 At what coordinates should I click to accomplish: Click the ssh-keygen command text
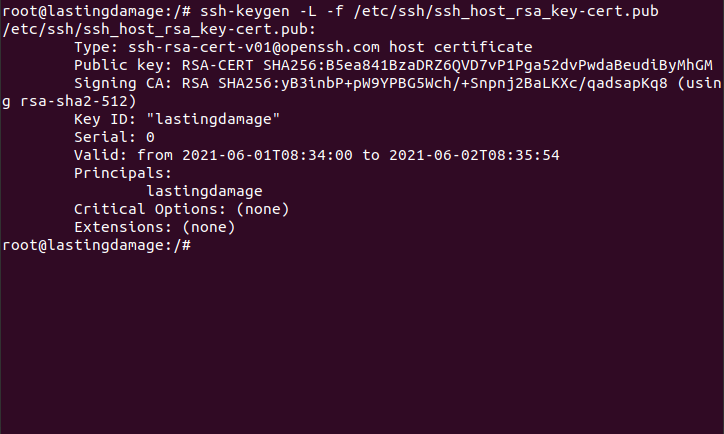pos(429,11)
